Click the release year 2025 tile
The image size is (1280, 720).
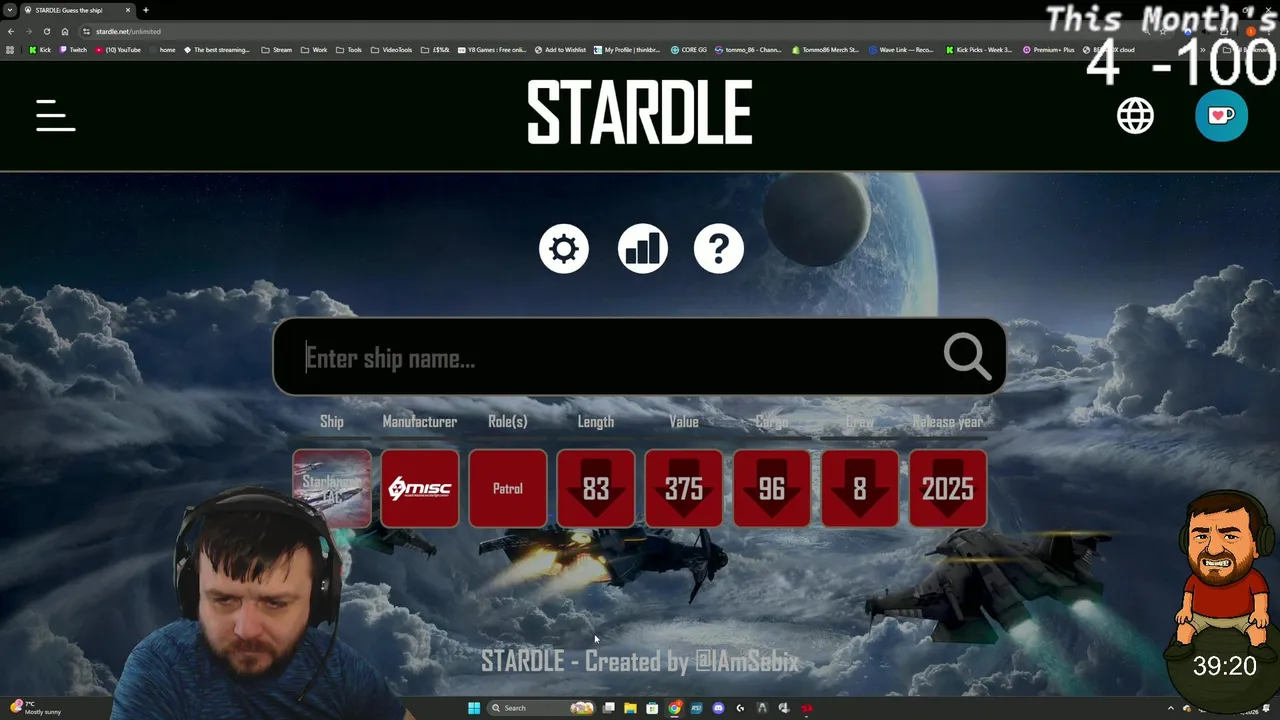click(x=948, y=488)
